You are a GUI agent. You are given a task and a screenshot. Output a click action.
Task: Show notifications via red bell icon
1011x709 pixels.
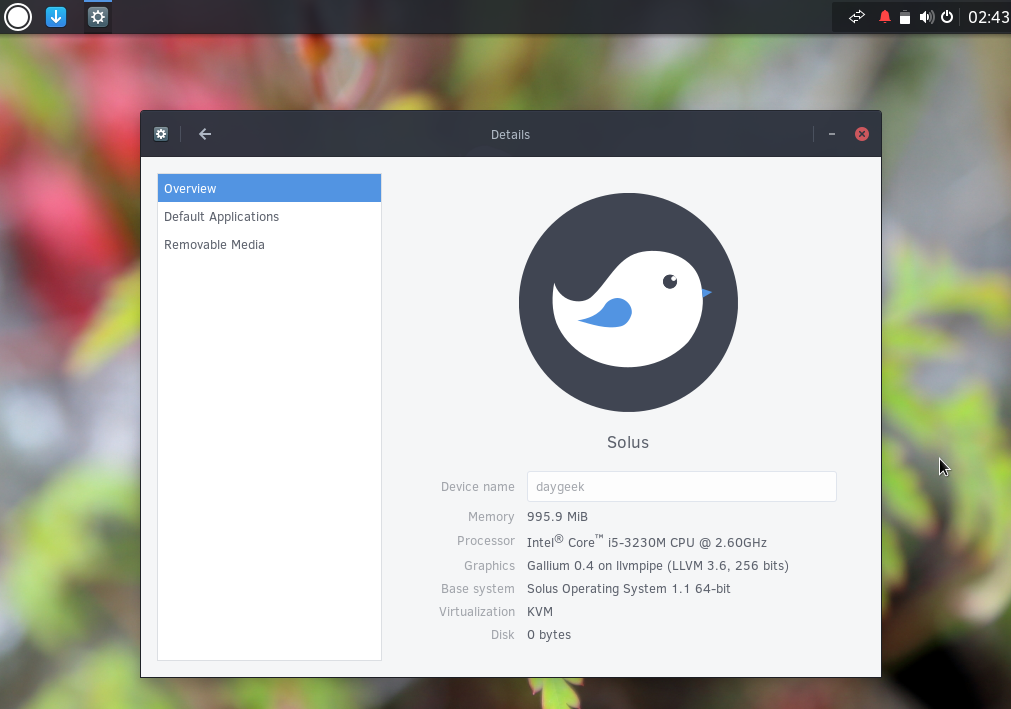tap(885, 17)
